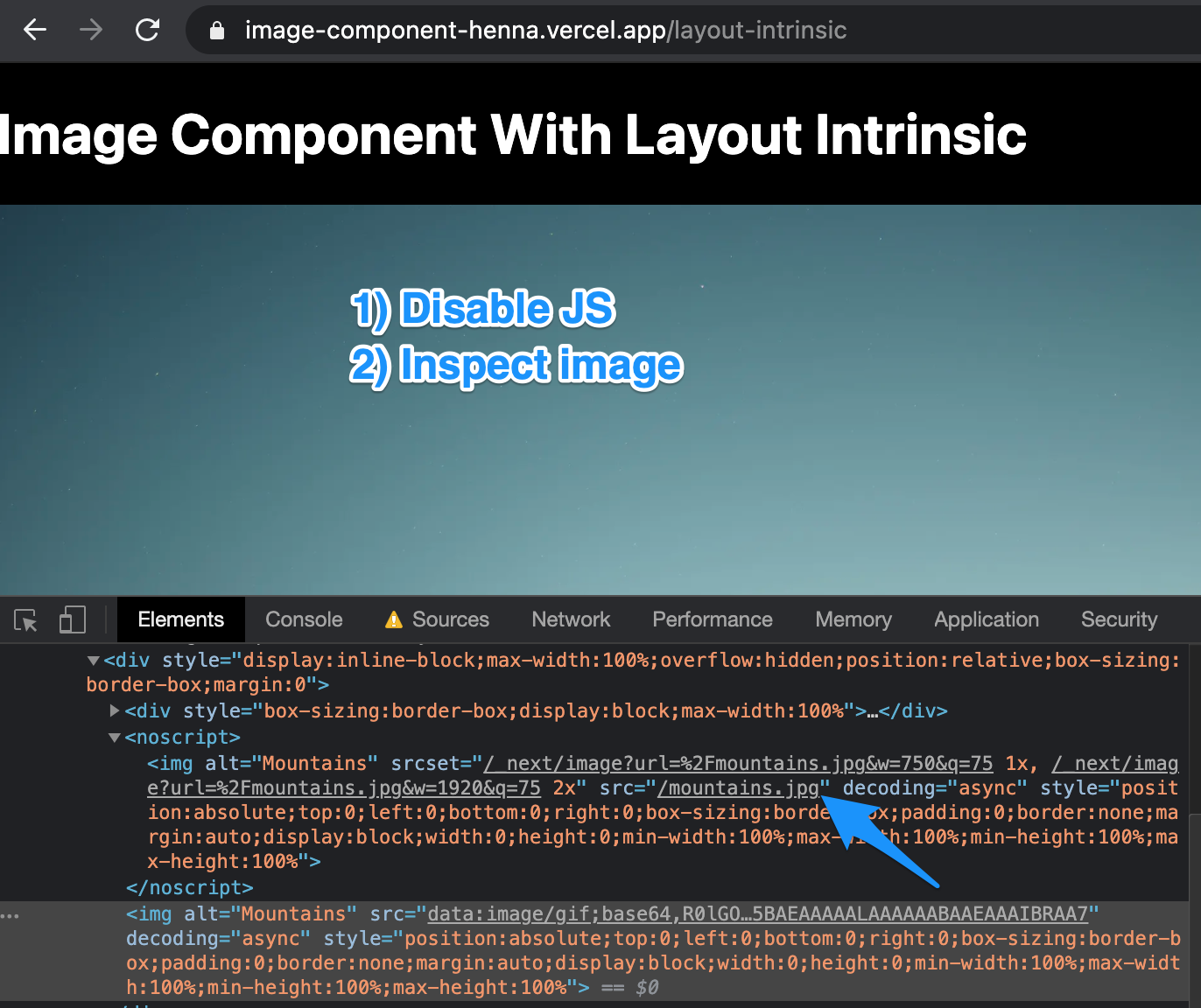Click the warning triangle beside Sources
1201x1008 pixels.
pos(392,619)
